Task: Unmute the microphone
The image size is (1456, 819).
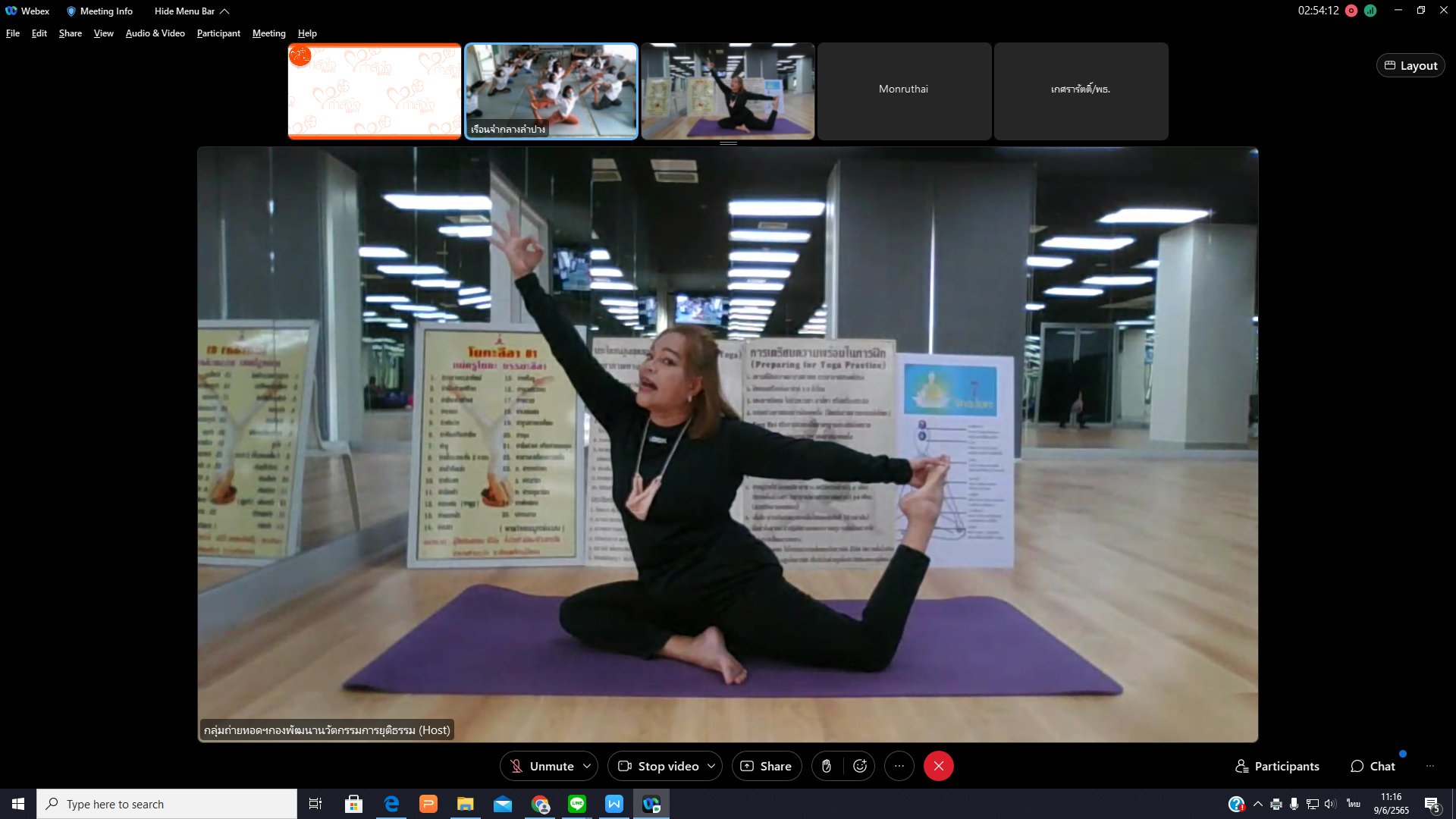Action: coord(541,766)
